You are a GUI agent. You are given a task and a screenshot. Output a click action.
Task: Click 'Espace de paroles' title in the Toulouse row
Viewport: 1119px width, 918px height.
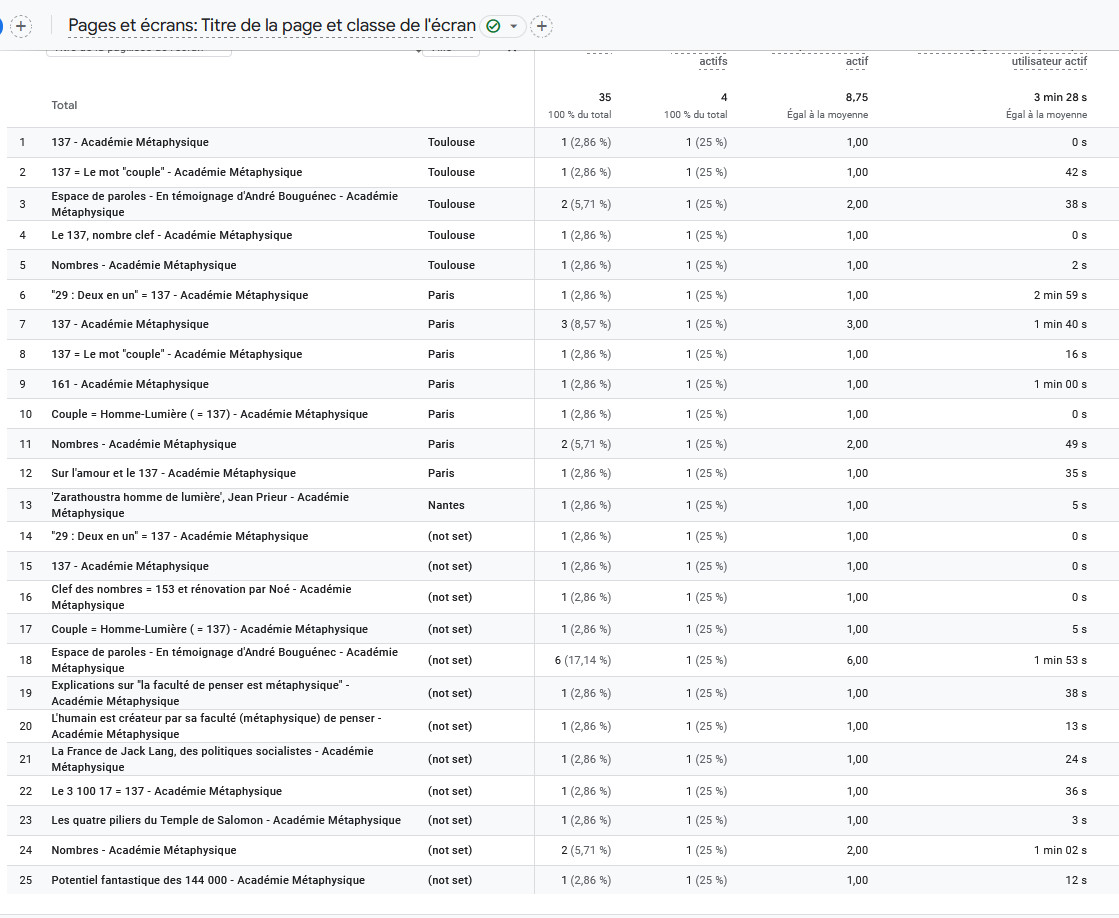click(x=225, y=204)
